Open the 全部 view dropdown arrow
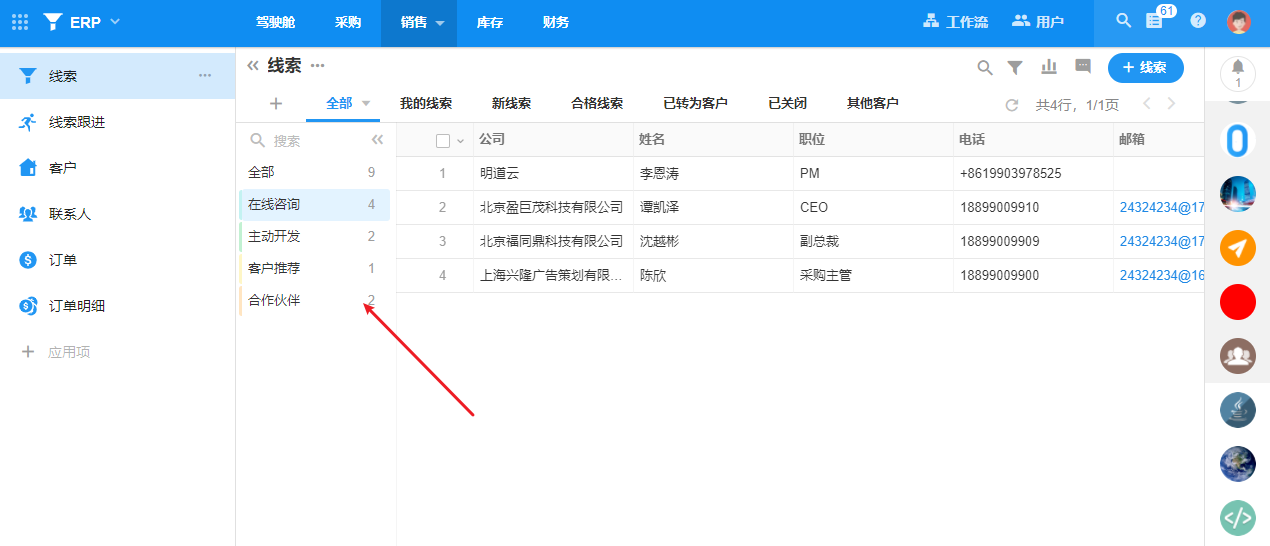This screenshot has height=546, width=1270. [x=366, y=103]
